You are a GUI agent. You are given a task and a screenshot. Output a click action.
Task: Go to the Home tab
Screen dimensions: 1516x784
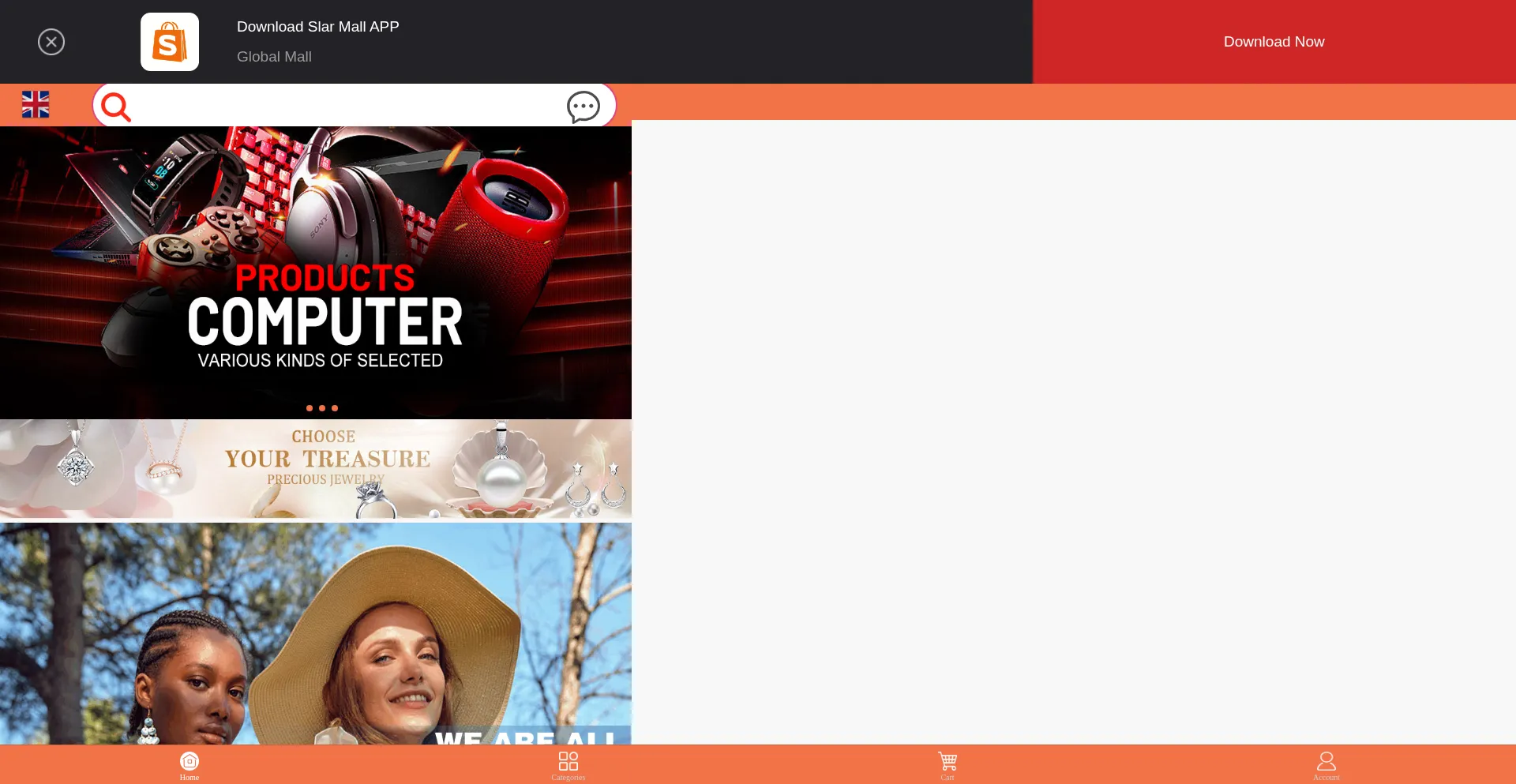[189, 764]
